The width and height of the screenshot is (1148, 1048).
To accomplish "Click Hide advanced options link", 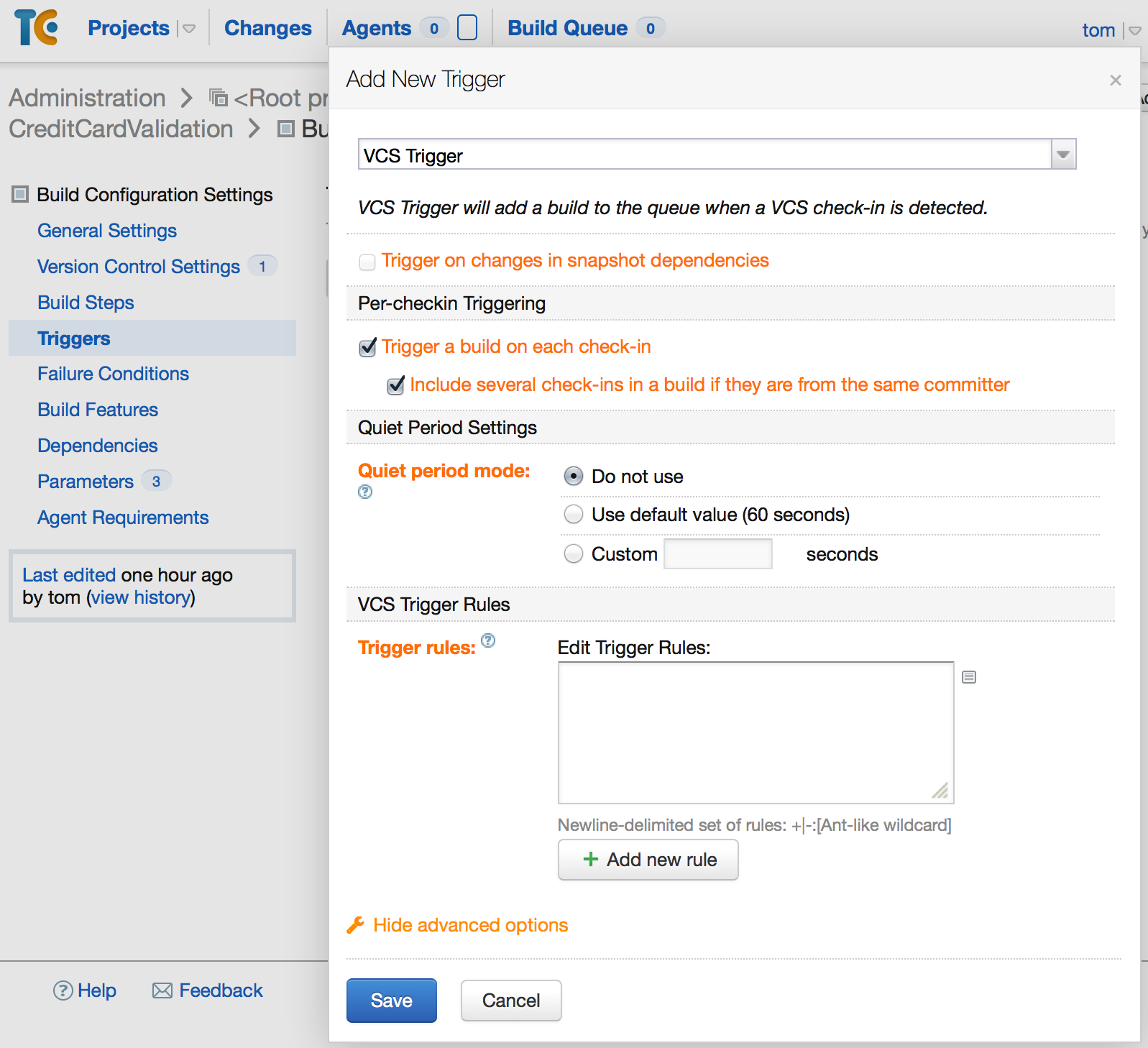I will tap(470, 925).
